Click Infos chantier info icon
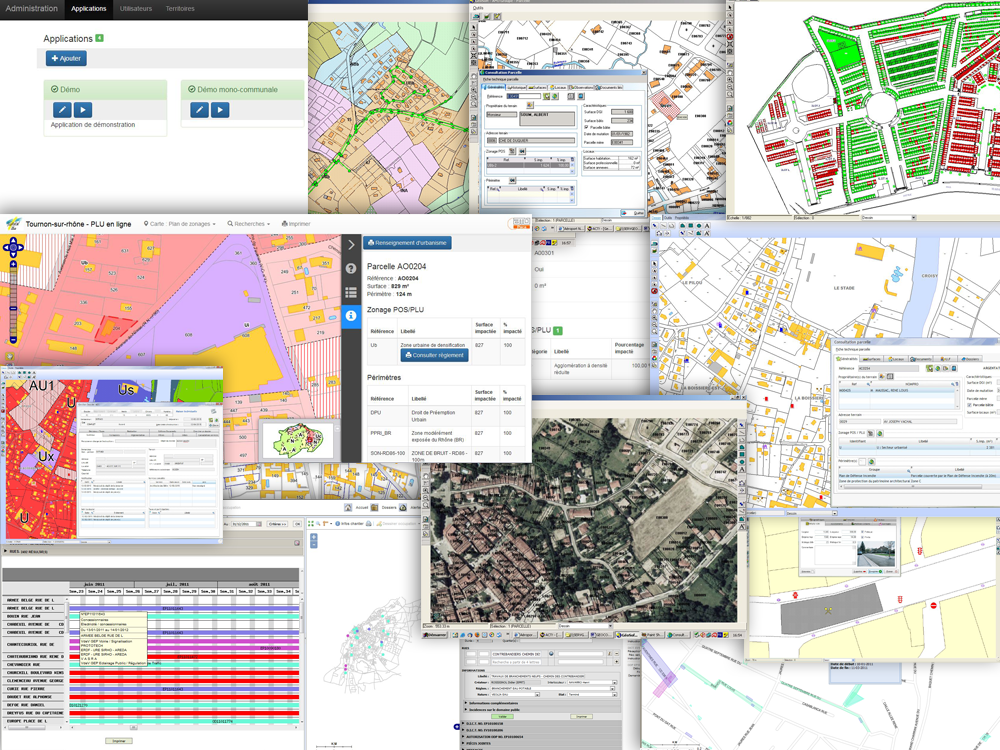Image resolution: width=1000 pixels, height=750 pixels. [x=337, y=524]
